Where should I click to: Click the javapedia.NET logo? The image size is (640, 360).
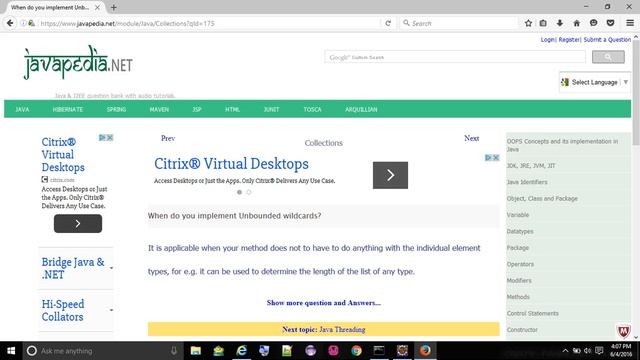click(78, 62)
